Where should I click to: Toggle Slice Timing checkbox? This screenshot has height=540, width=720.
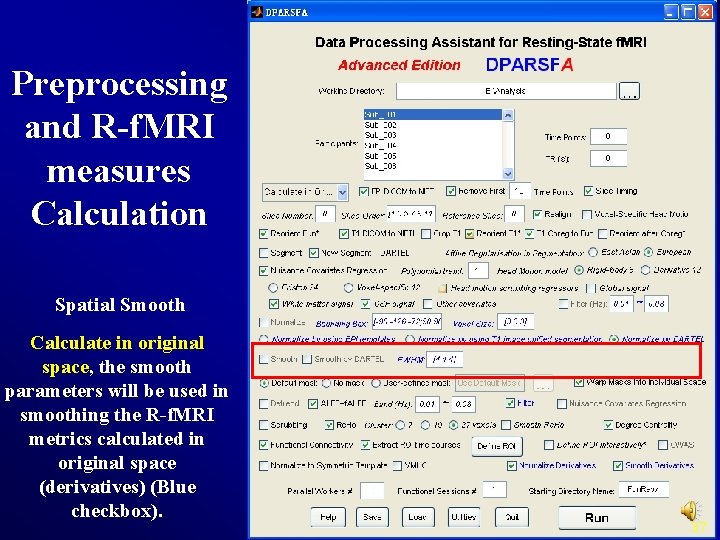588,191
